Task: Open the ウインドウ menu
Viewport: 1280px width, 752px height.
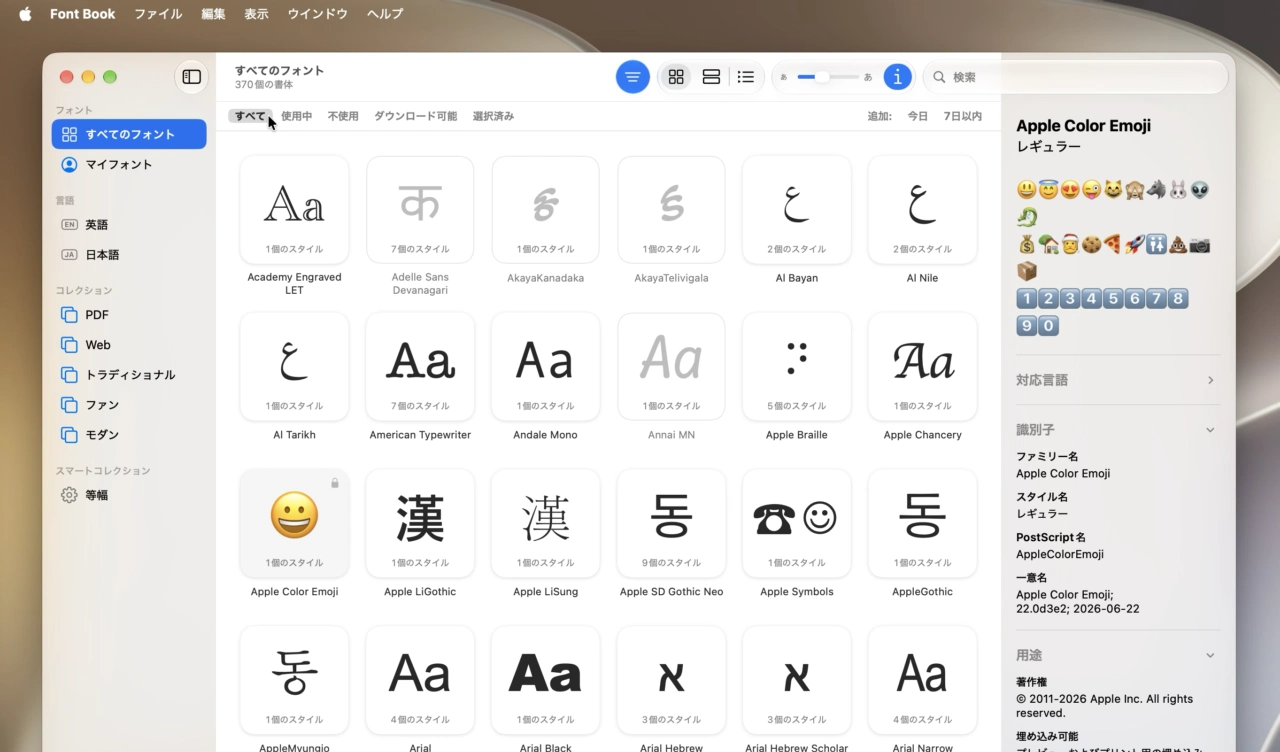Action: [x=317, y=14]
